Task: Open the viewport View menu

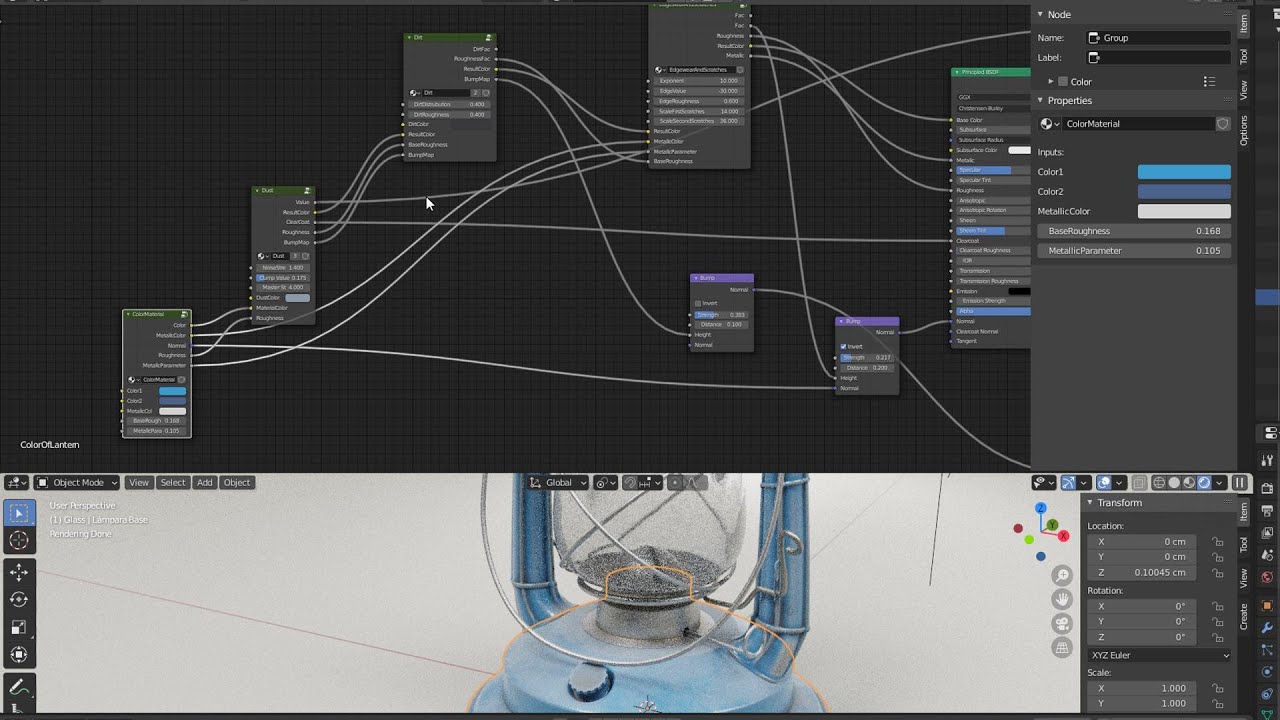Action: click(139, 483)
